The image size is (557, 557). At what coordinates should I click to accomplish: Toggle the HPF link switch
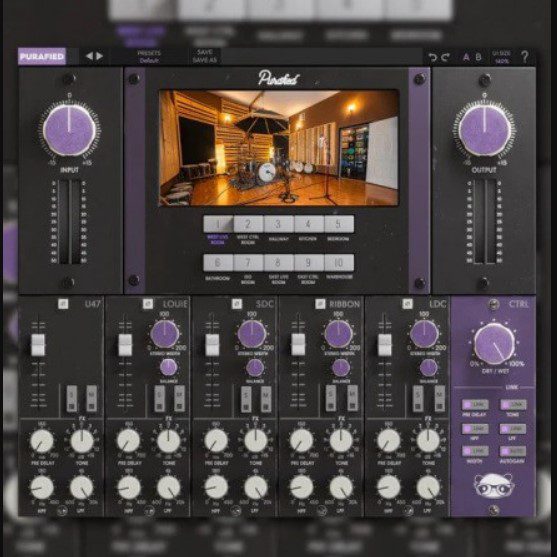pyautogui.click(x=475, y=429)
